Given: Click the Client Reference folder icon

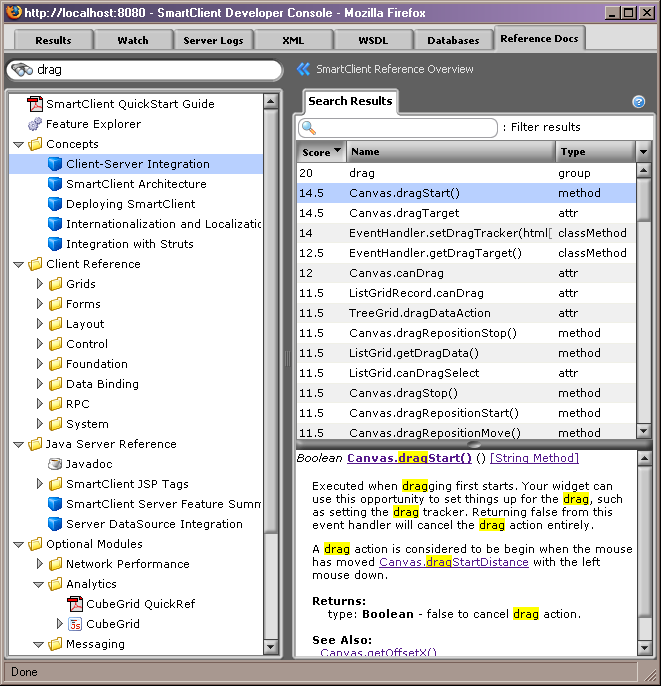Looking at the screenshot, I should [x=35, y=264].
